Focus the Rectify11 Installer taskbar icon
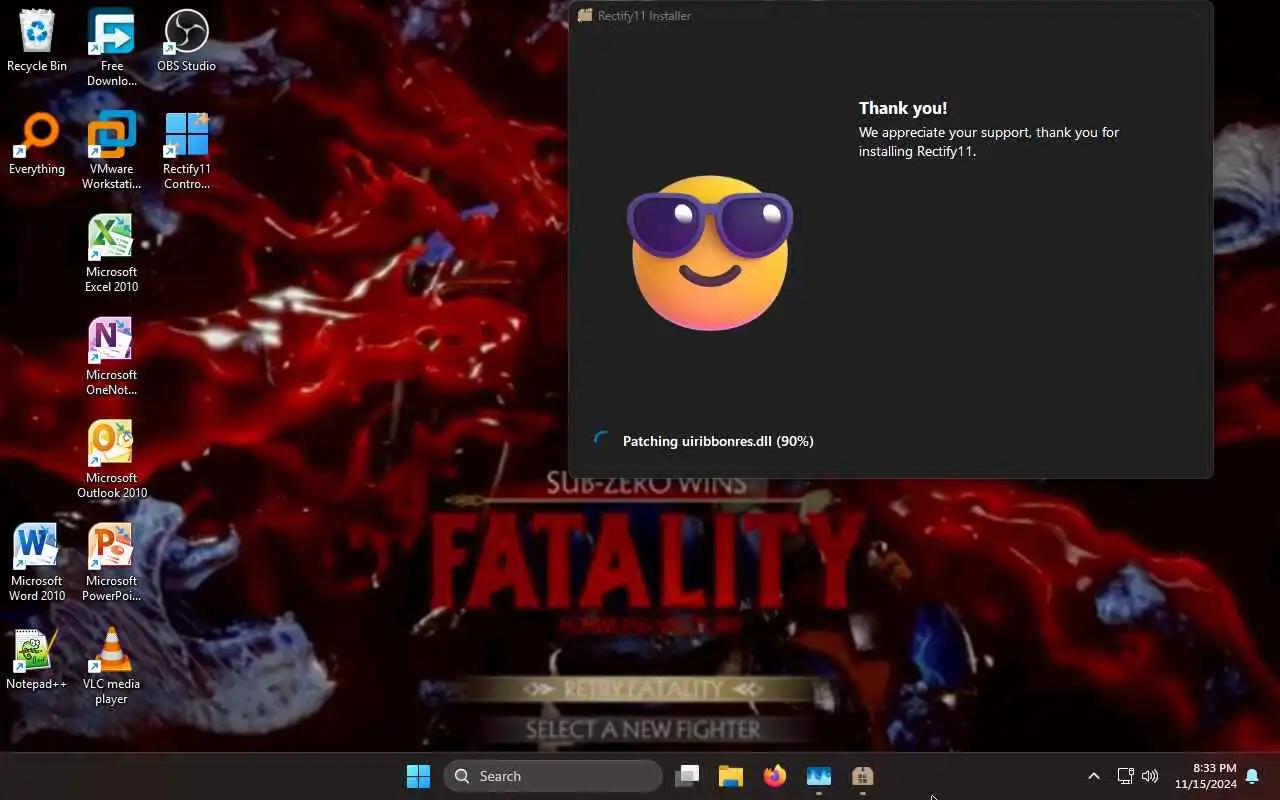This screenshot has height=800, width=1280. tap(863, 776)
